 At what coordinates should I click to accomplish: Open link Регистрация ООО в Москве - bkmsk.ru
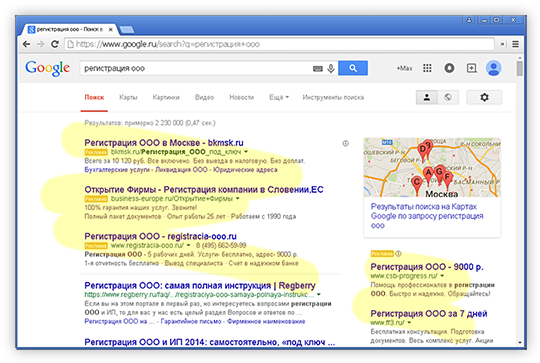coord(164,143)
